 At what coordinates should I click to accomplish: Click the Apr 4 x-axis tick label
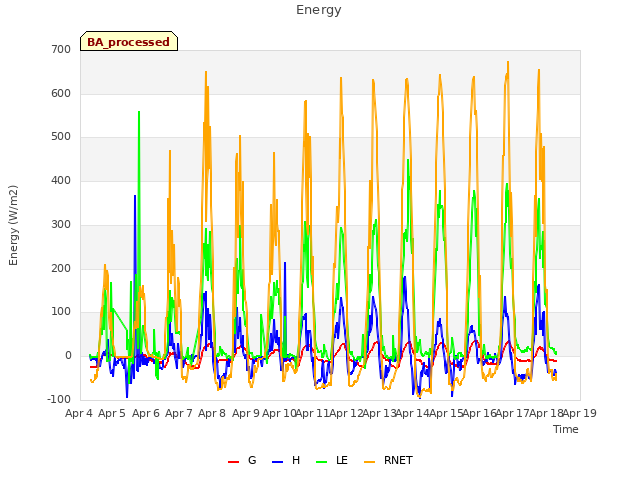coord(79,413)
